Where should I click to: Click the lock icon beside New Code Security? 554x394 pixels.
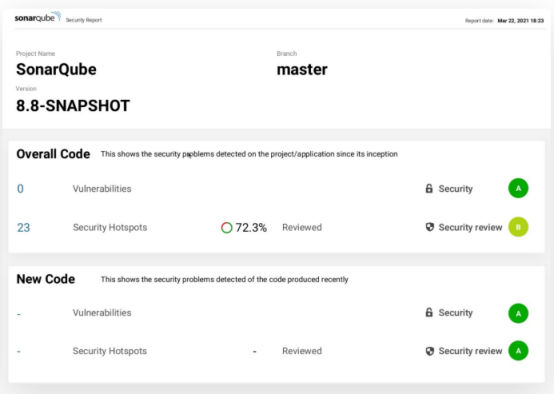(x=429, y=312)
